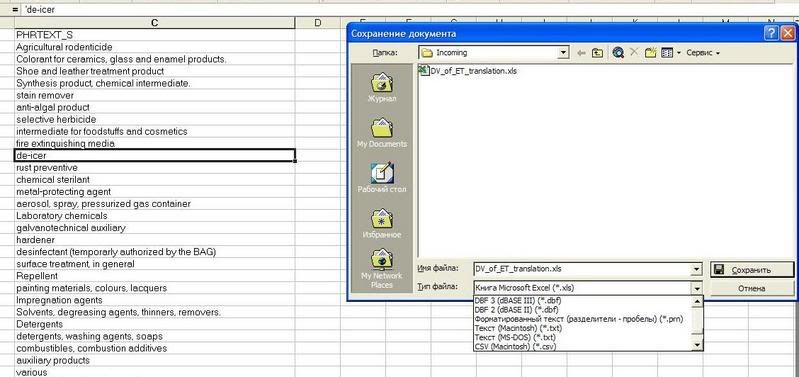
Task: Go to Рабочий стол (Desktop) location
Action: click(x=382, y=178)
